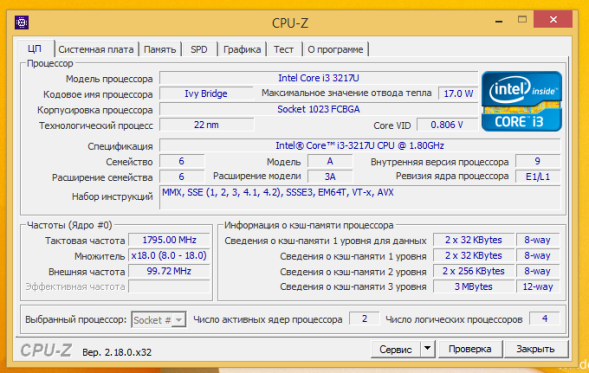Click the Множитель label
The height and width of the screenshot is (373, 589).
click(x=100, y=256)
